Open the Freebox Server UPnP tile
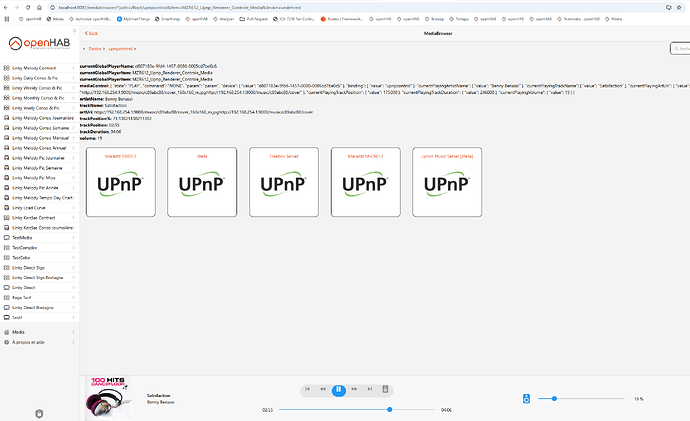 tap(284, 182)
